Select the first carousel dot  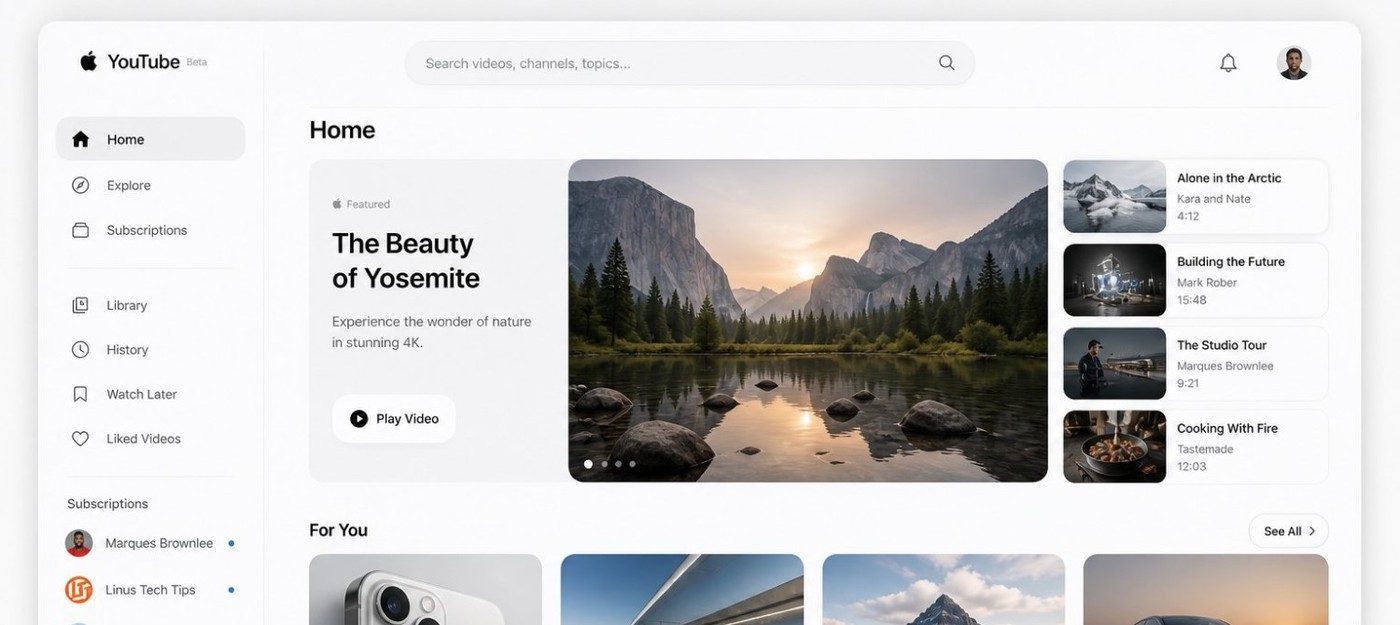588,464
